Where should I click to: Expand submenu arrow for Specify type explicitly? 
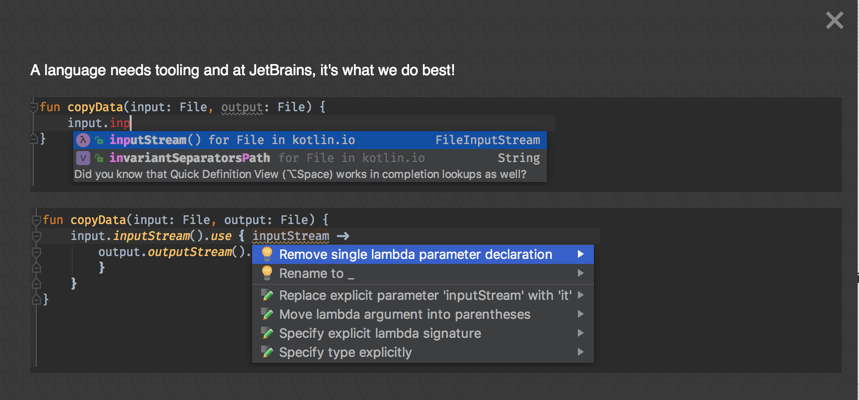(581, 352)
